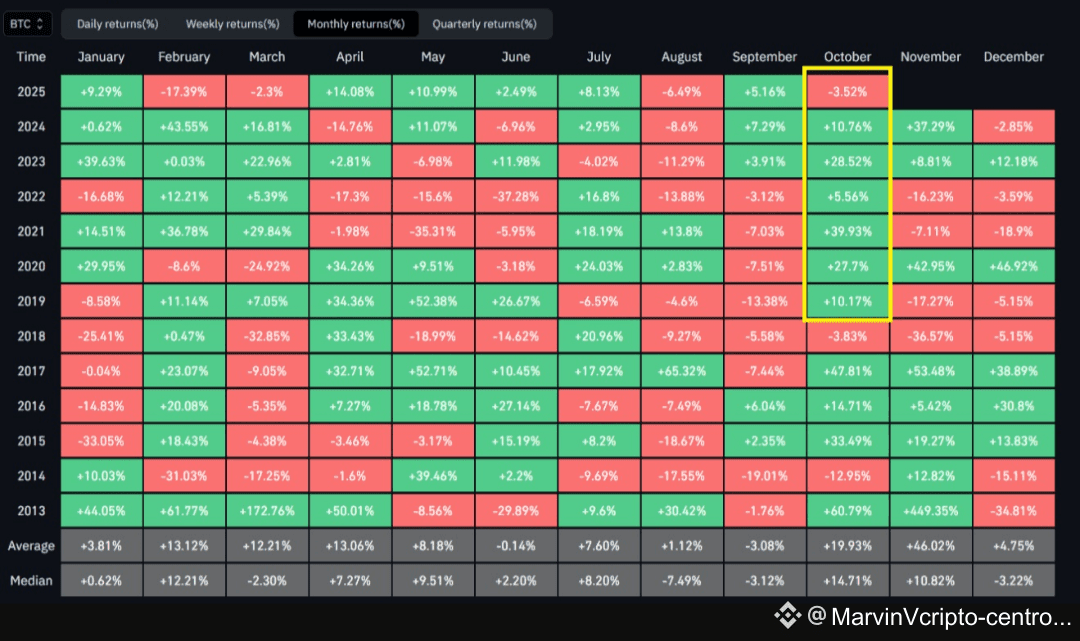Screen dimensions: 1080x641
Task: Select the October 2025 cell -3.52%
Action: coord(847,92)
